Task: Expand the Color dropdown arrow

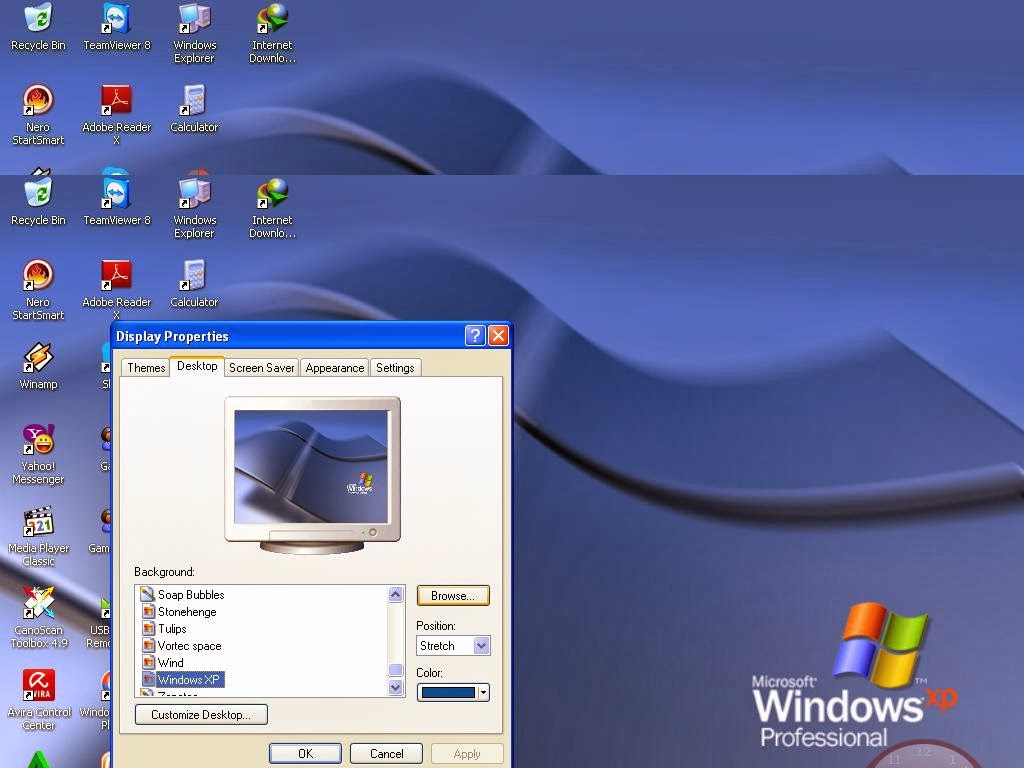Action: tap(481, 692)
